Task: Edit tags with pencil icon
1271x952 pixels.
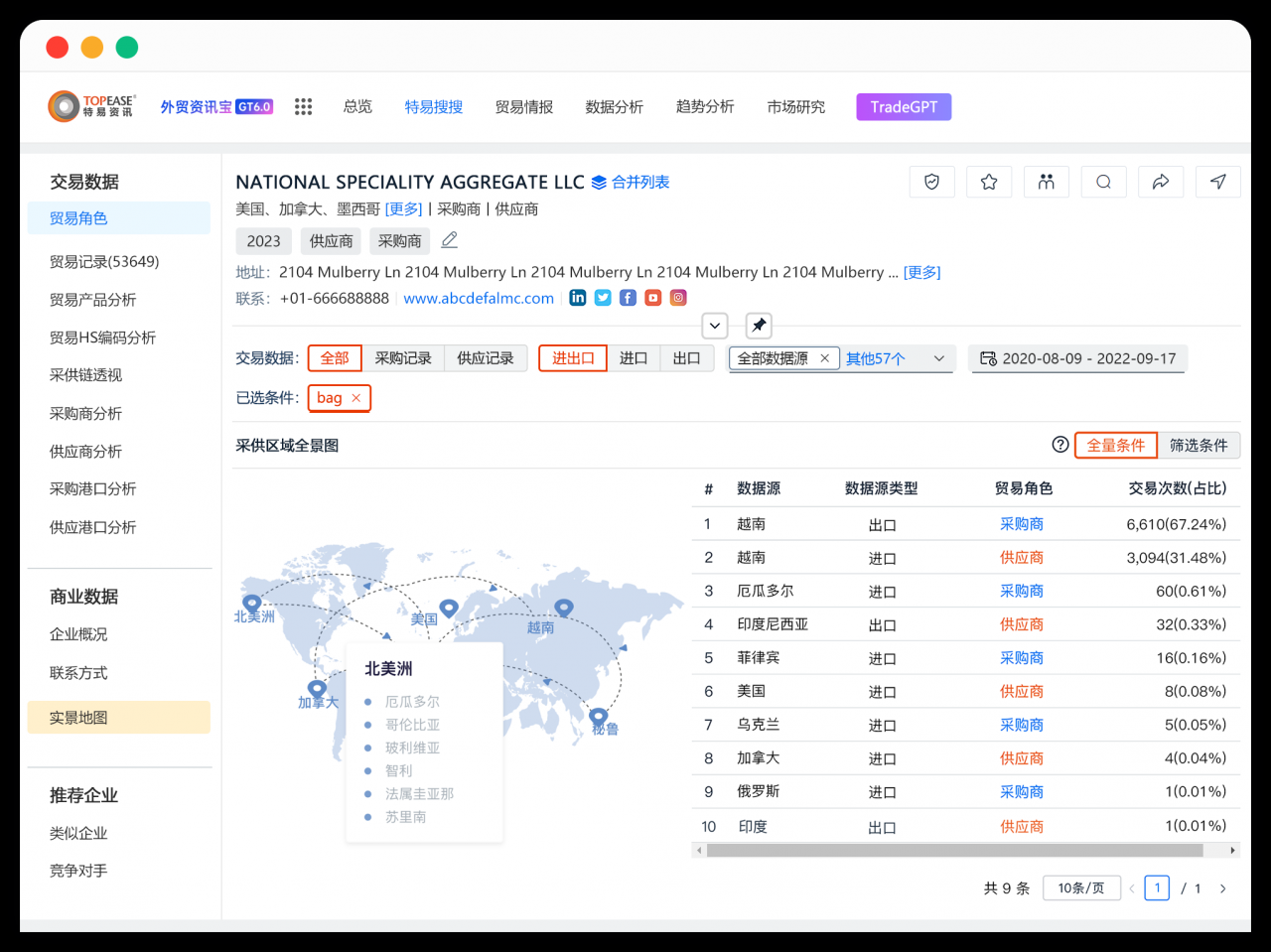Action: (x=449, y=240)
